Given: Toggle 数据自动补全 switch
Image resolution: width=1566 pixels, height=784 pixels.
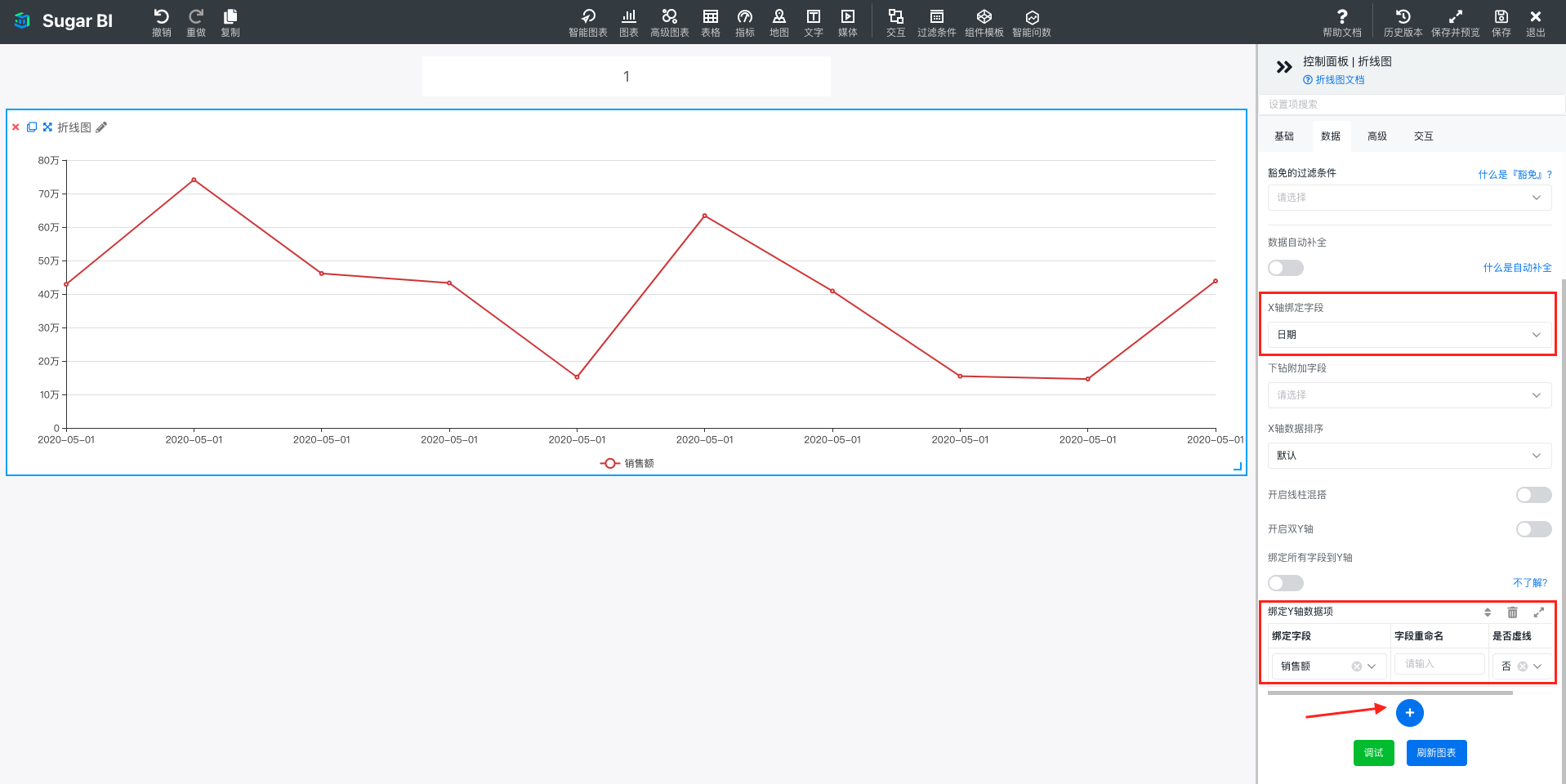Looking at the screenshot, I should 1286,268.
